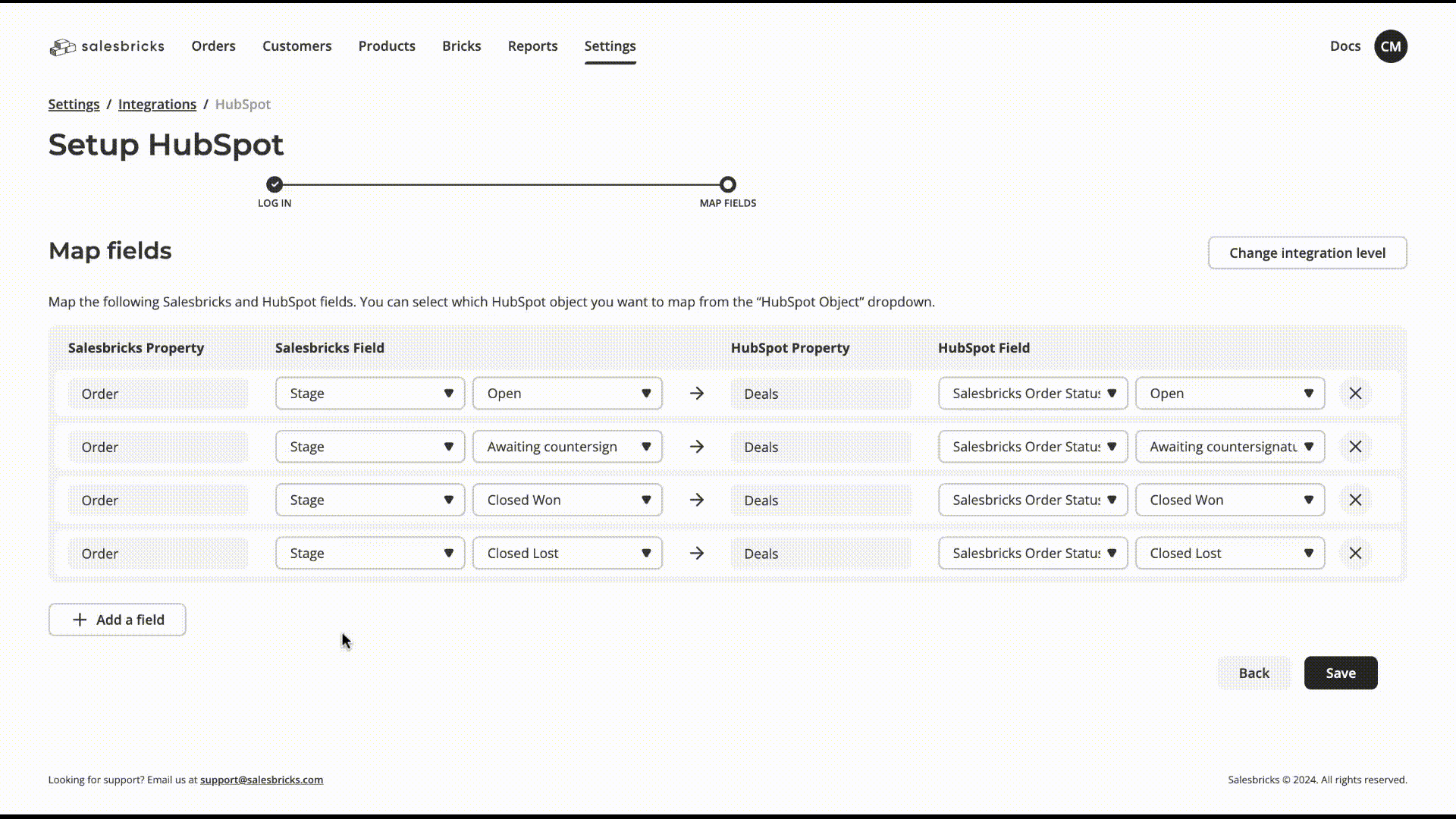Click the Add a field button
The image size is (1456, 819).
coord(117,620)
